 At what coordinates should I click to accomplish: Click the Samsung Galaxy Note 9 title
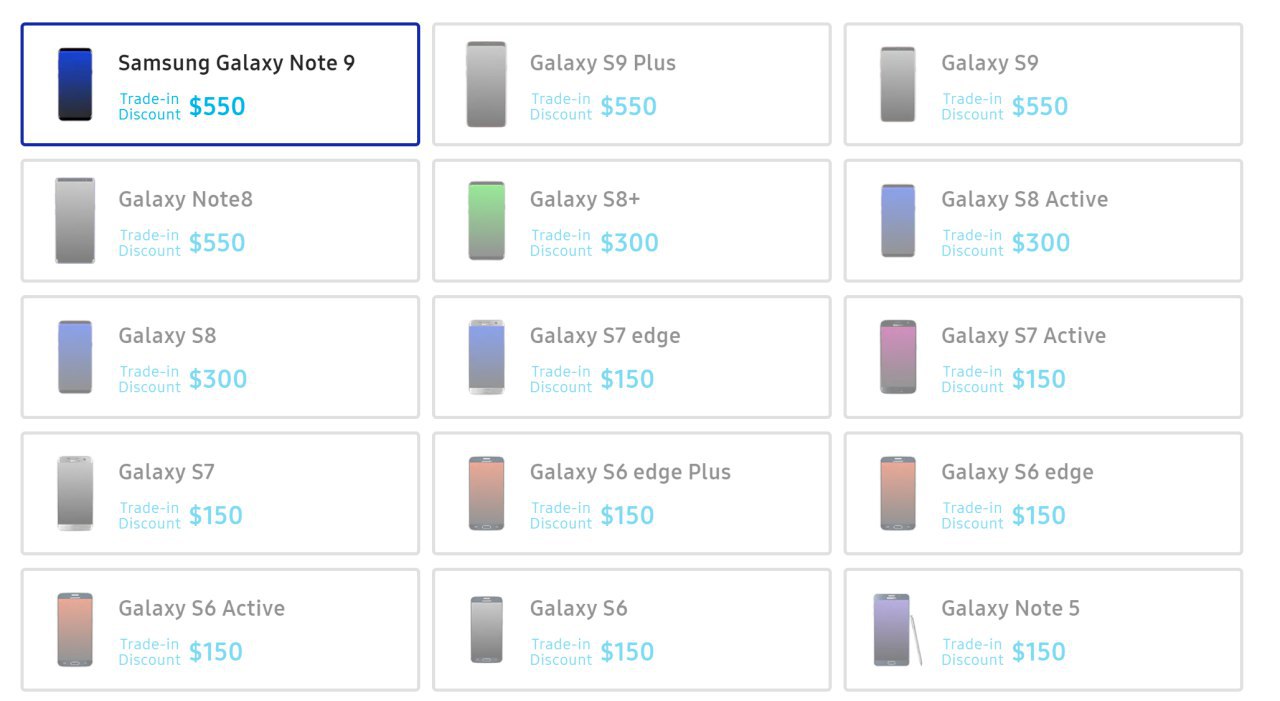point(236,63)
